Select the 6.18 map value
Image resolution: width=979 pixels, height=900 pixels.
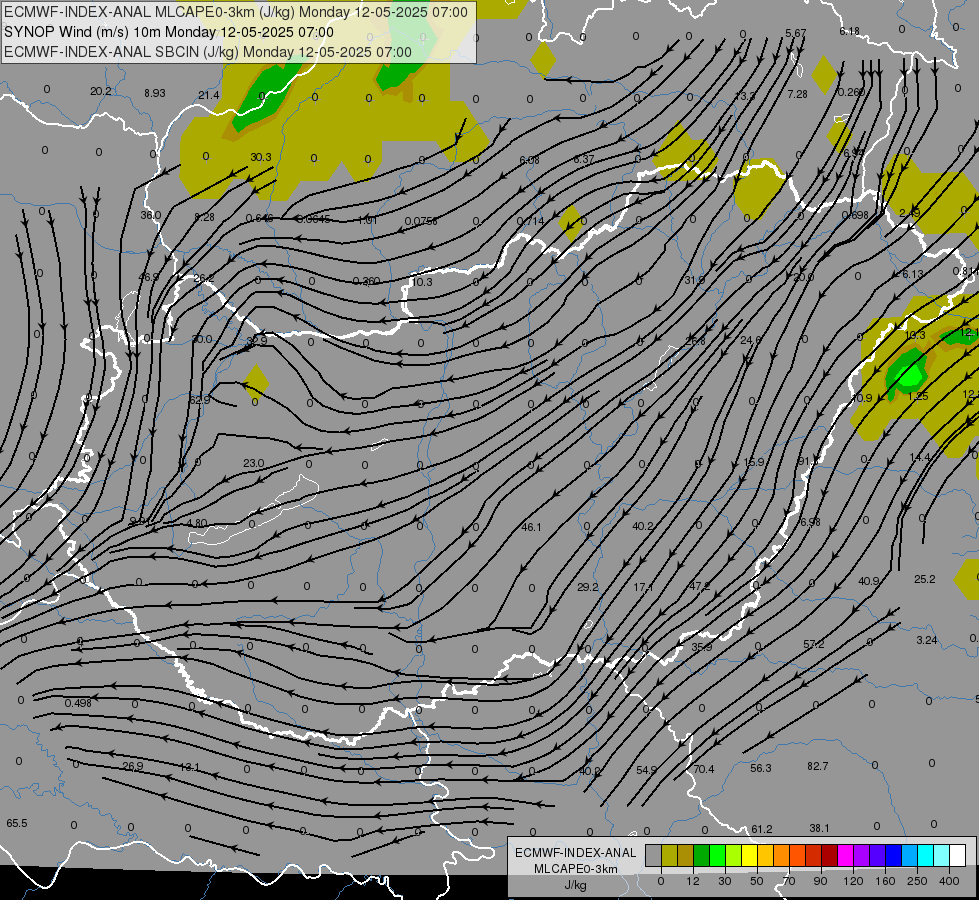849,31
